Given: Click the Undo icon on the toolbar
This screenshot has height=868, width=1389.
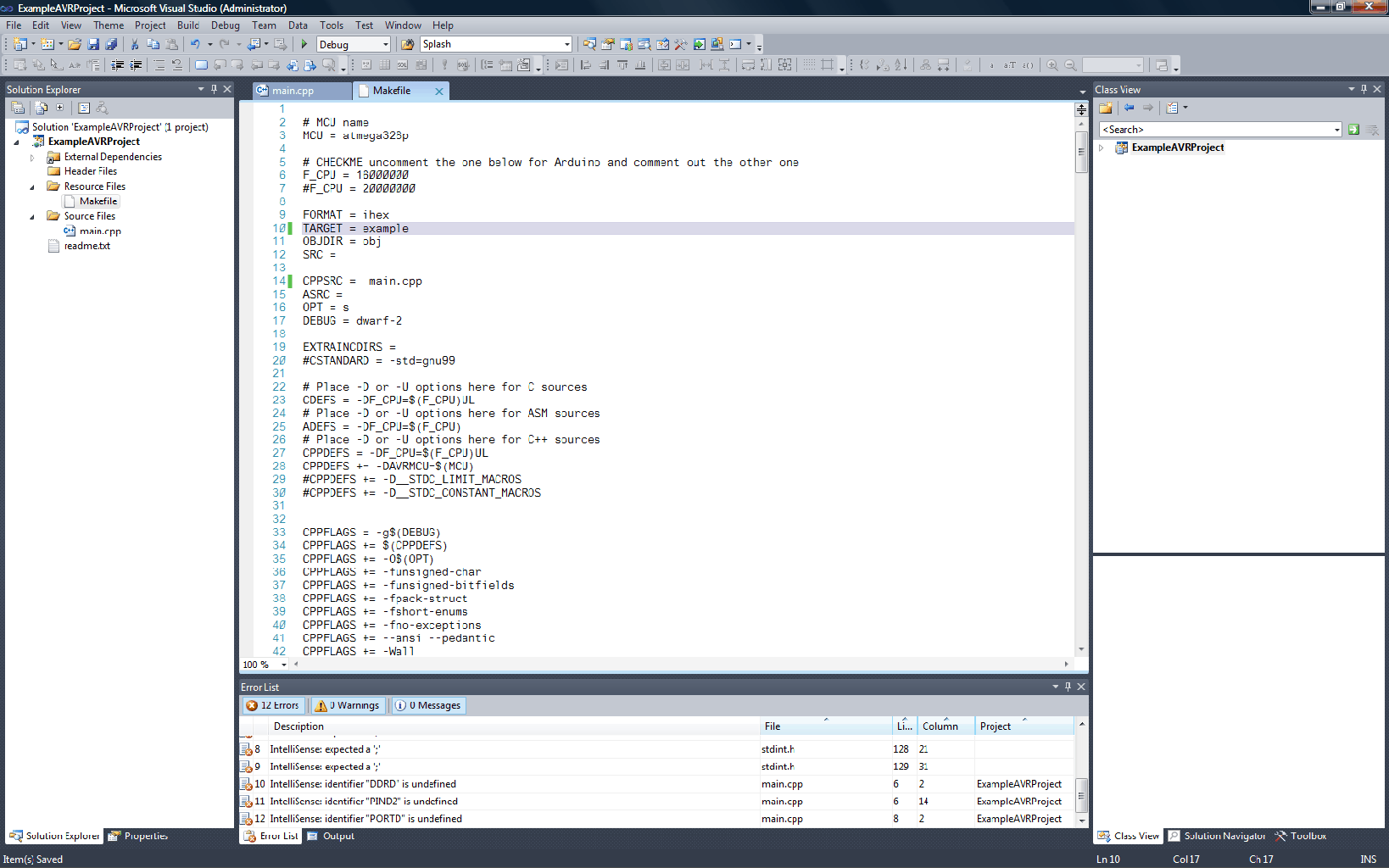Looking at the screenshot, I should pyautogui.click(x=195, y=43).
